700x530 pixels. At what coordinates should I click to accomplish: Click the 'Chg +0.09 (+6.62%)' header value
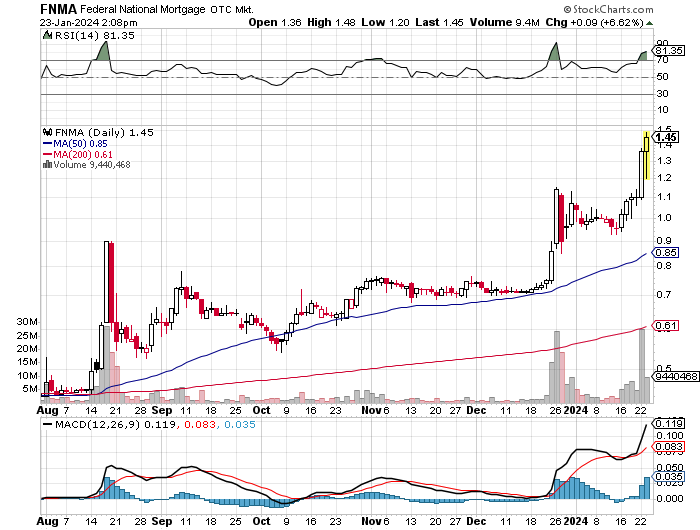pos(594,22)
